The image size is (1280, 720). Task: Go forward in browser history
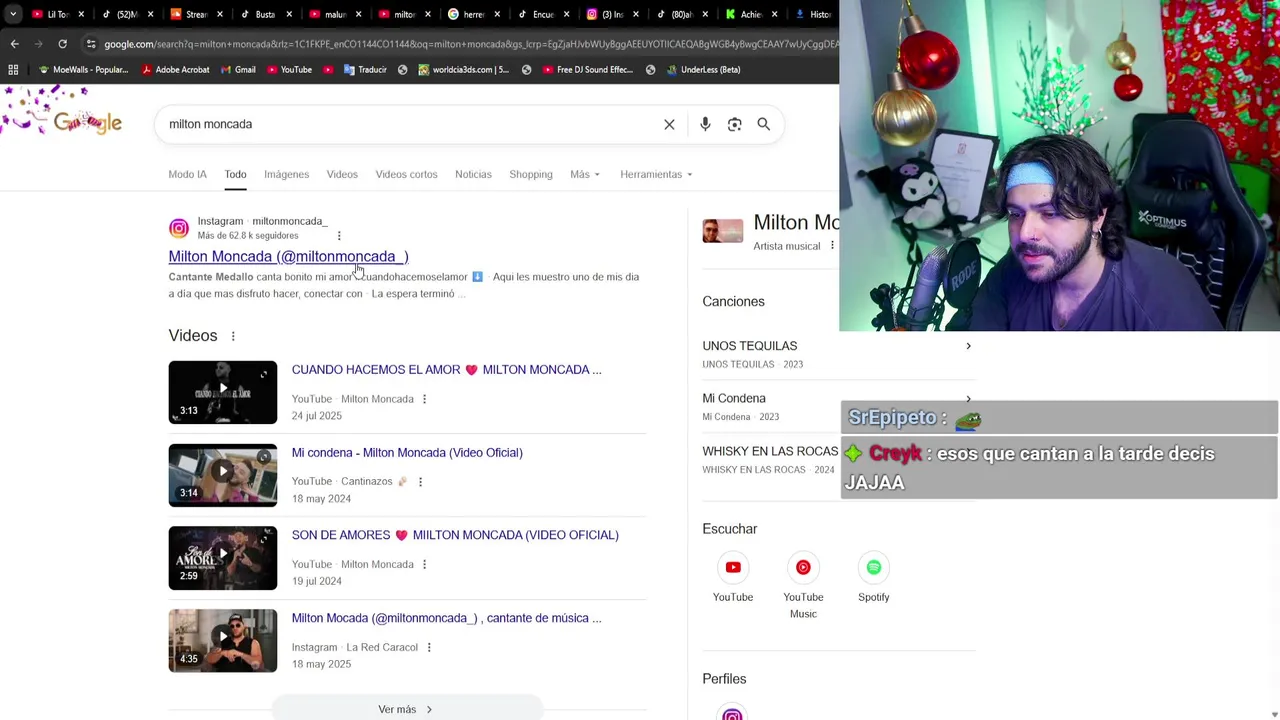[x=38, y=44]
